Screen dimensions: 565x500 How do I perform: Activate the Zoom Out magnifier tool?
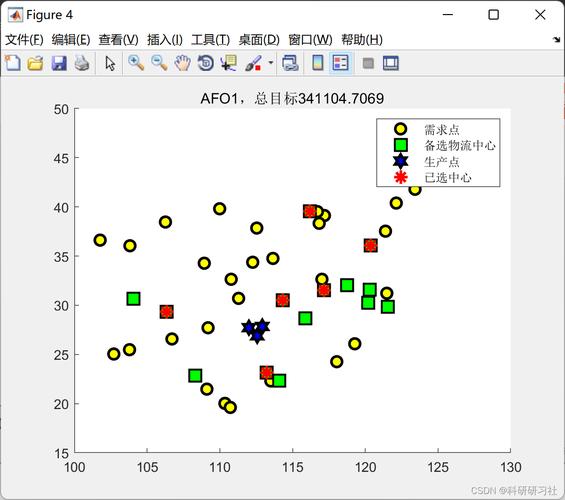tap(159, 63)
